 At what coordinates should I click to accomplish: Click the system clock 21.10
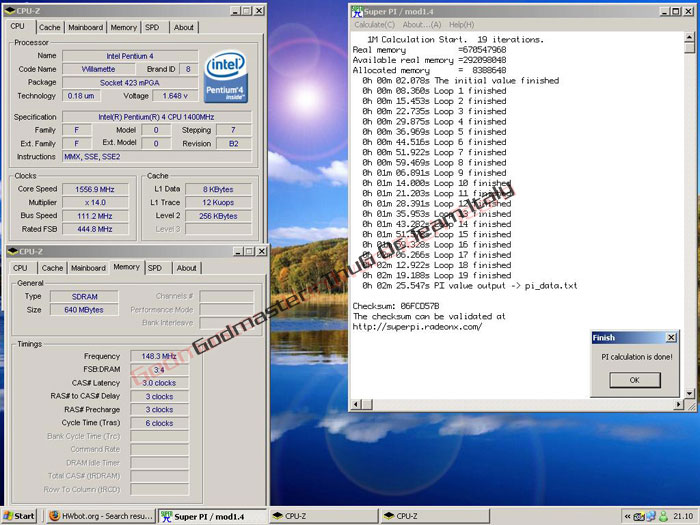683,516
